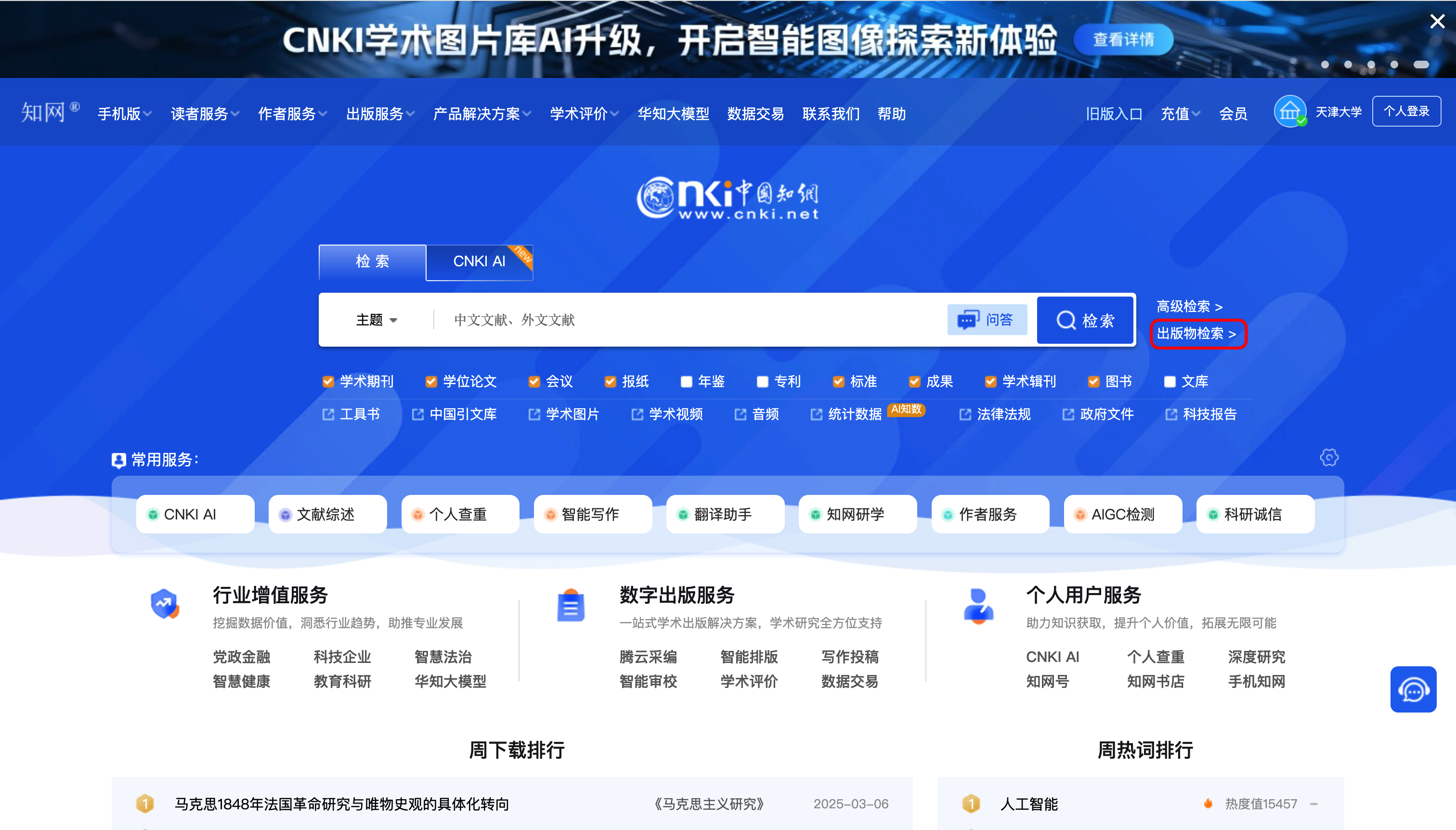Screen dimensions: 1456x830
Task: Expand the 主题 search field dropdown
Action: click(376, 320)
